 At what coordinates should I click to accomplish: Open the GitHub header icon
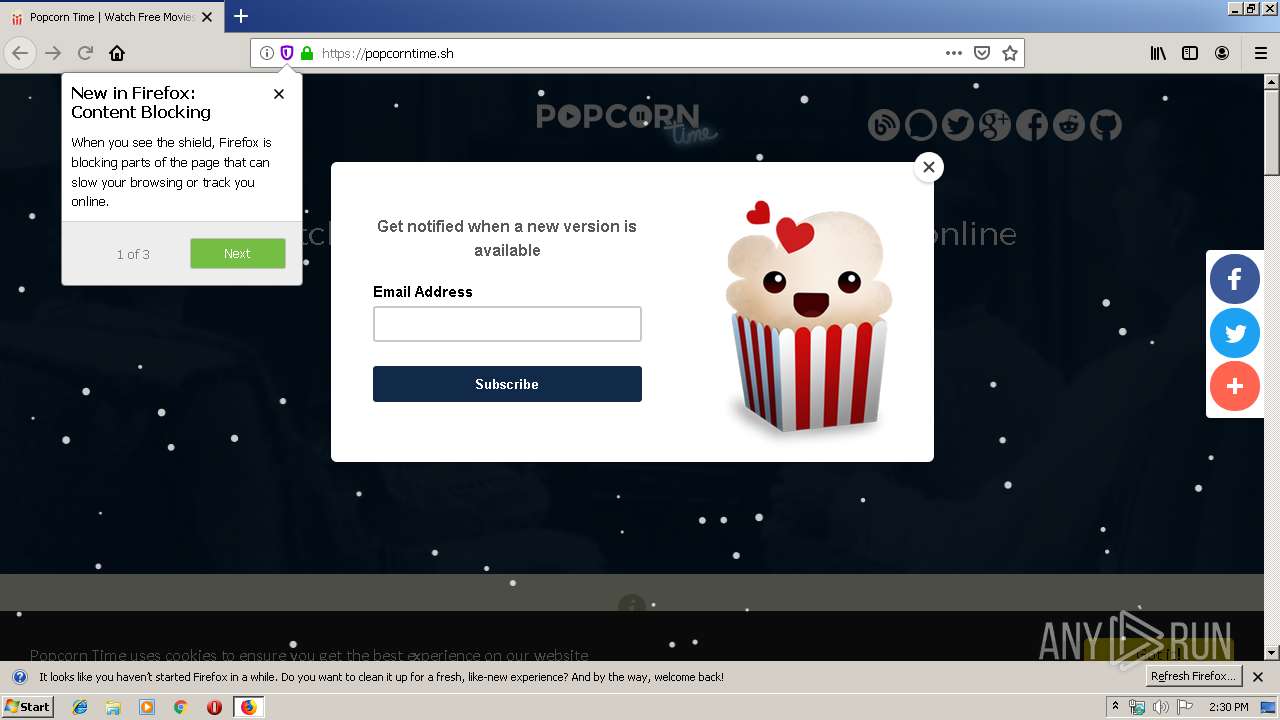1106,125
